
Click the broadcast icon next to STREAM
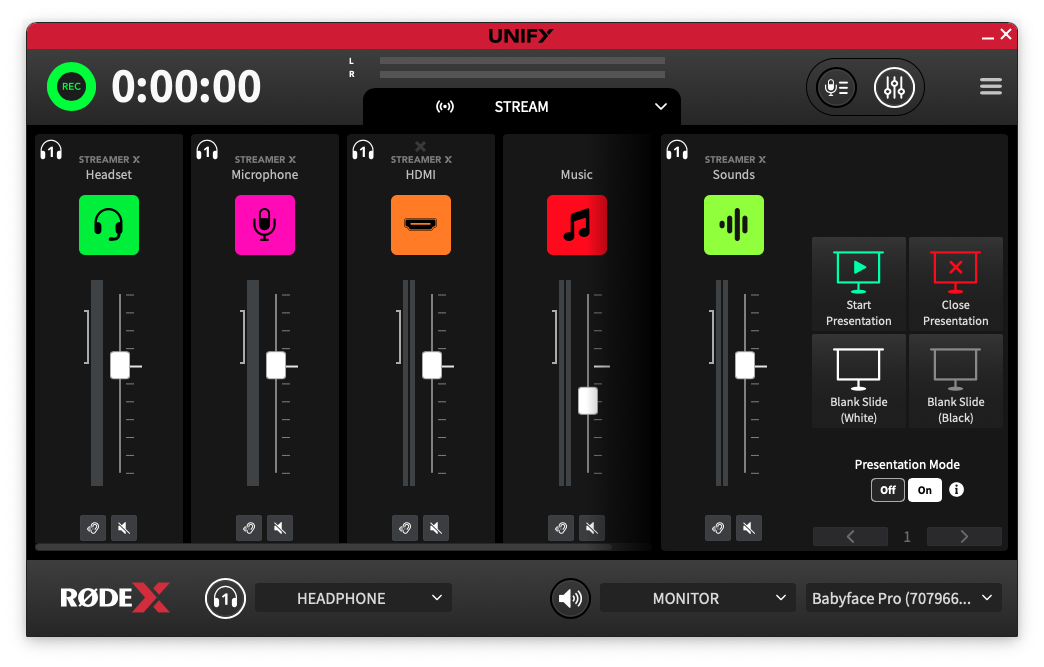pyautogui.click(x=445, y=107)
